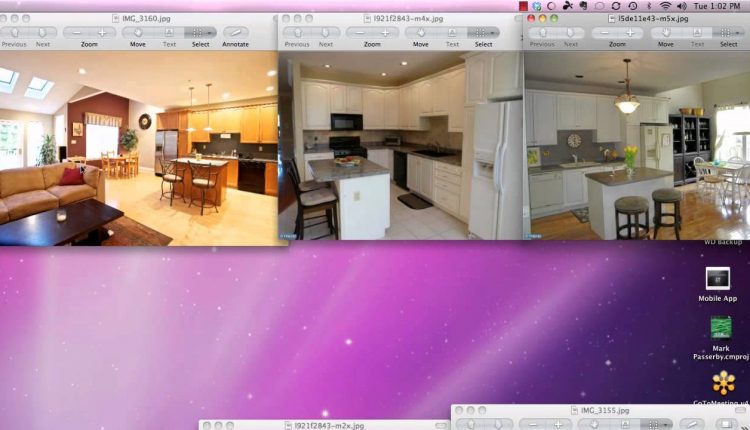Screen dimensions: 750x430
Task: Open Time Machine menu bar icon
Action: point(632,6)
